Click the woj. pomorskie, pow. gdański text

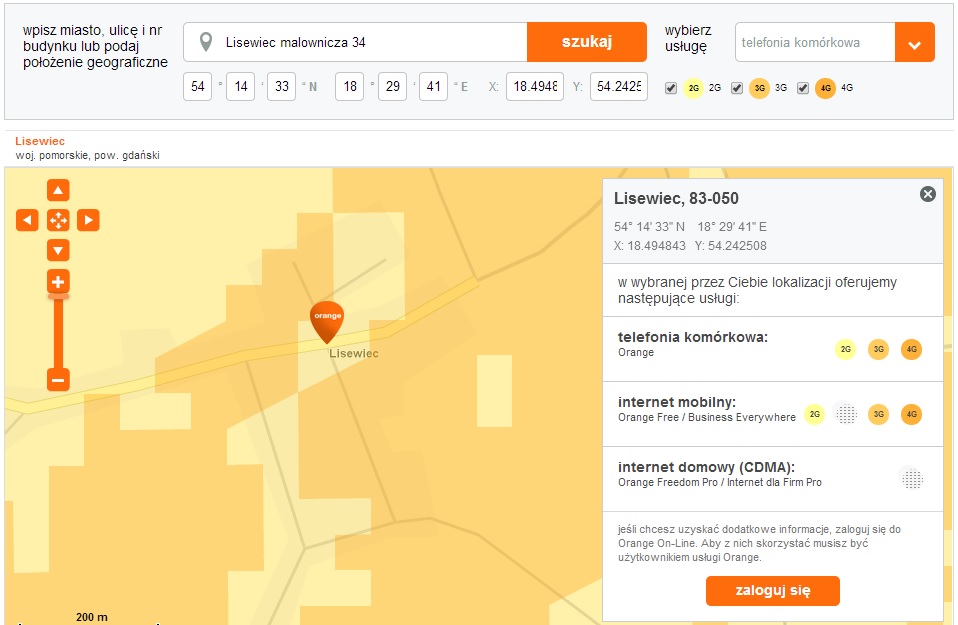coord(87,155)
